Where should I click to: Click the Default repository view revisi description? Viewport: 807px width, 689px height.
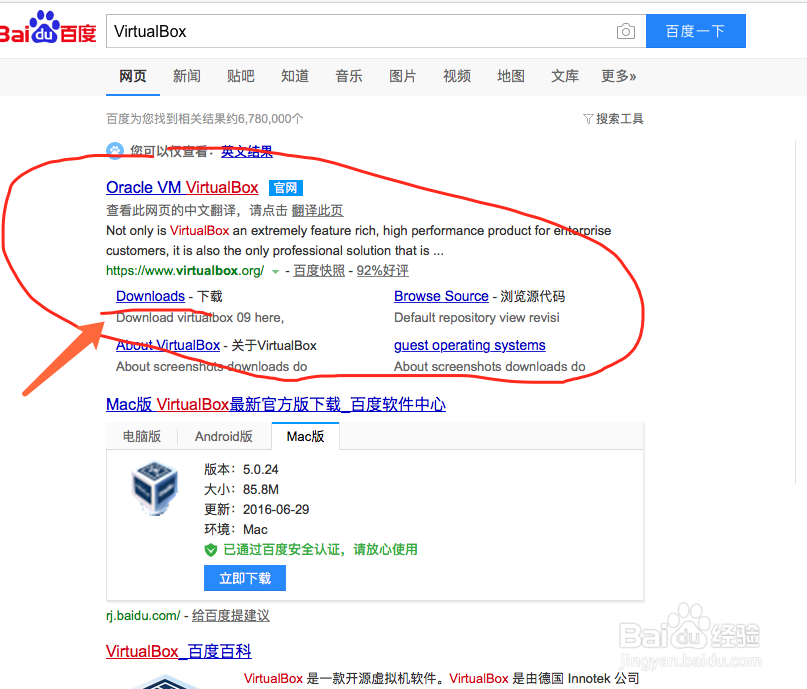(x=477, y=317)
